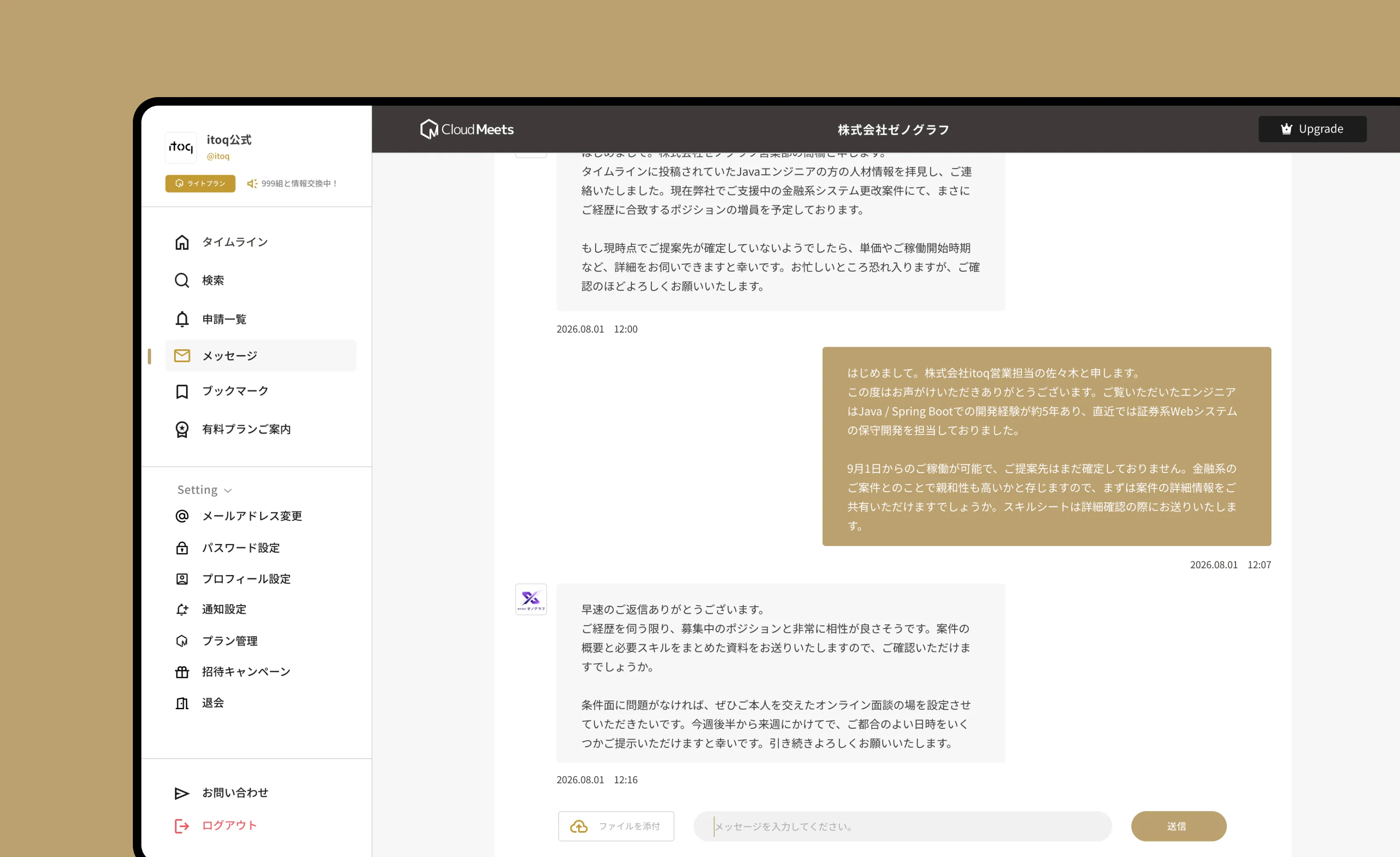Screen dimensions: 1400x857
Task: Click the megaphone icon beside 999組と情報交換中
Action: 252,184
